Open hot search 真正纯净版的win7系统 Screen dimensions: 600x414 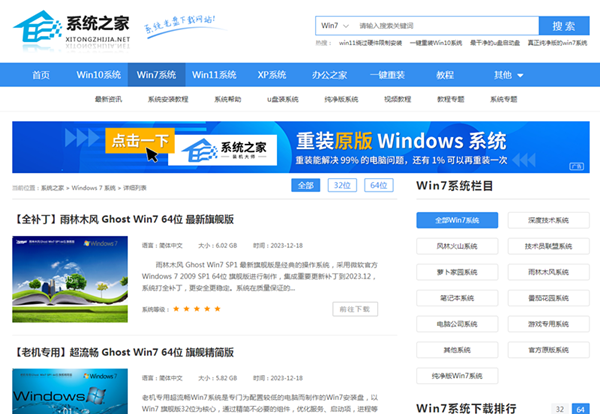[557, 43]
